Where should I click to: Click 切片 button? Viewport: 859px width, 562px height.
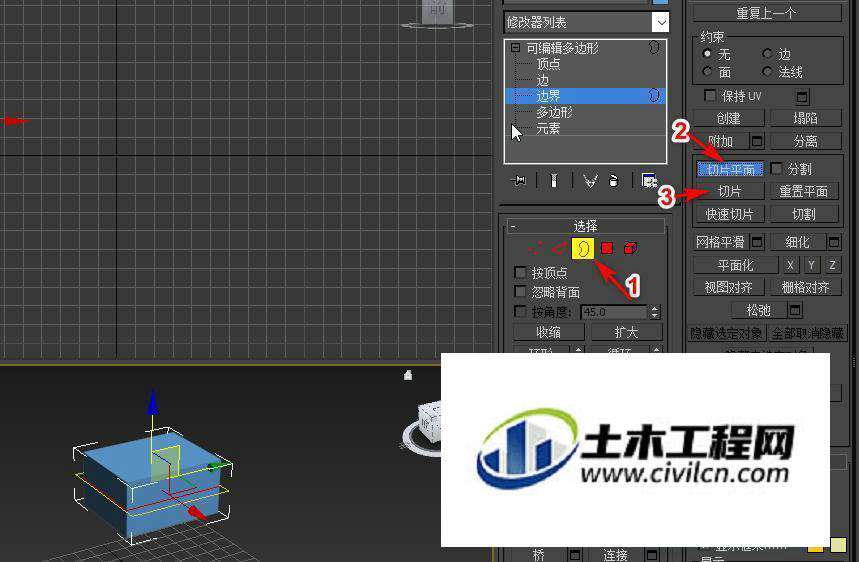[729, 191]
